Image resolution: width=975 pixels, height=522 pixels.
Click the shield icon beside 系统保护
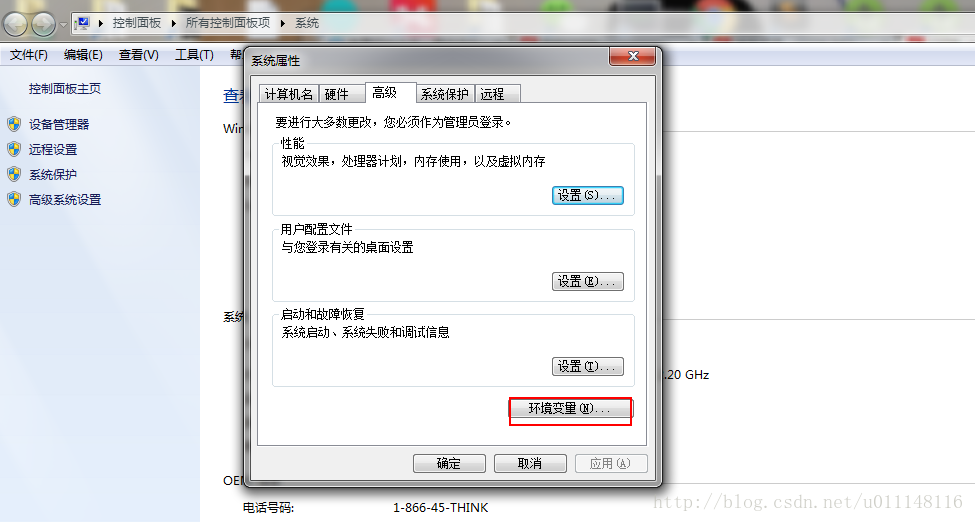(x=14, y=175)
